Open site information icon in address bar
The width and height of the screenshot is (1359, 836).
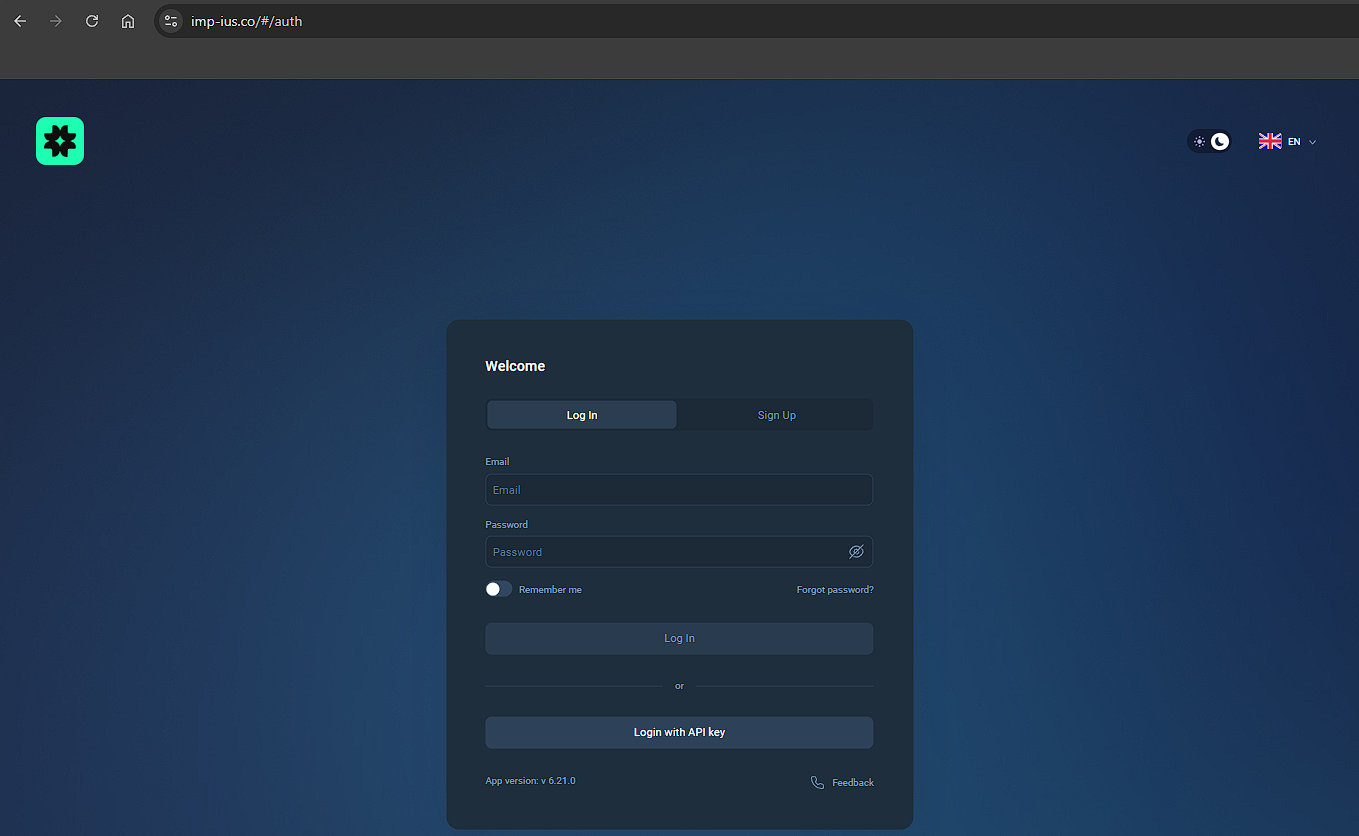[x=171, y=21]
